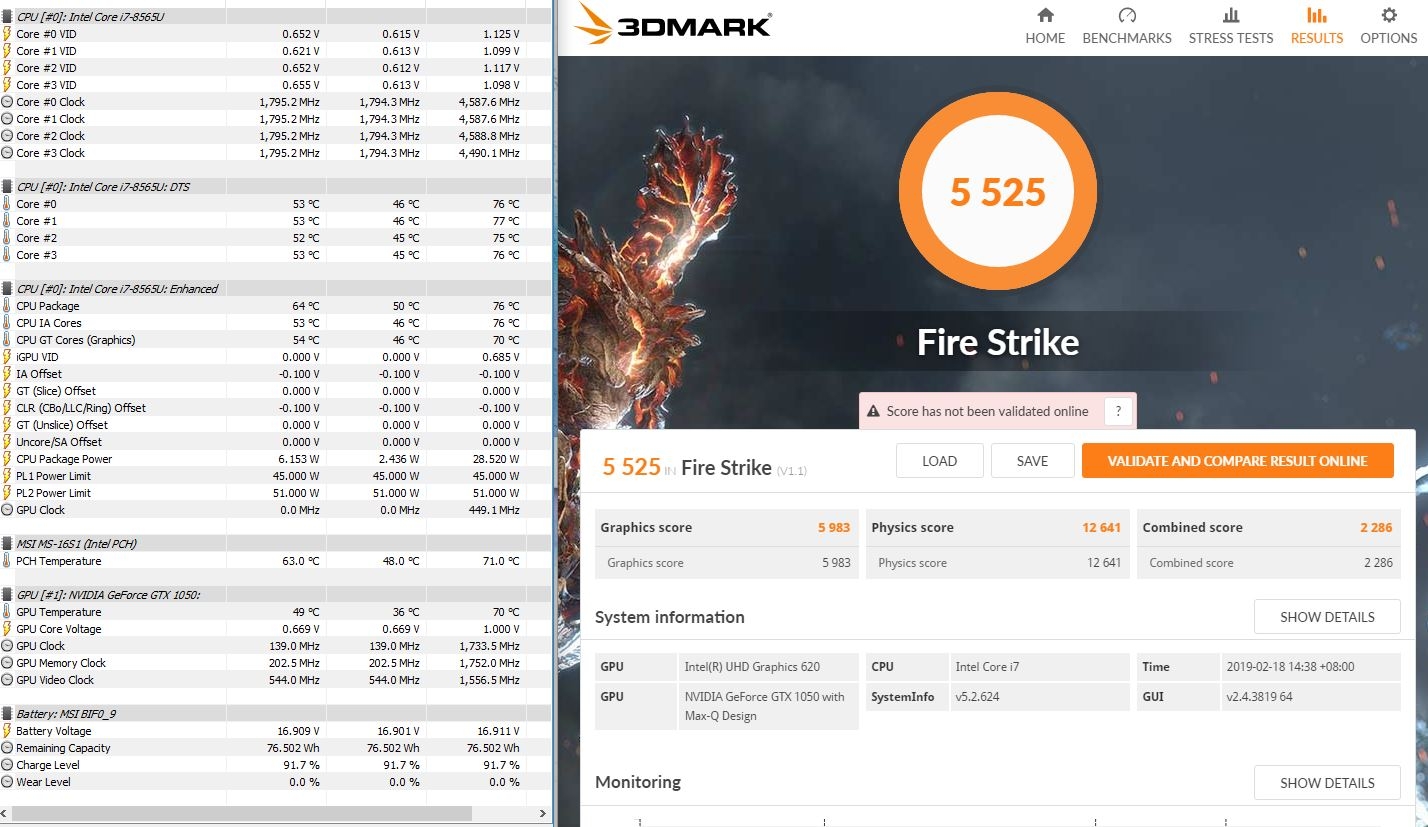
Task: Select the CLR (CBo/LLC/Ring) Offset row
Action: tap(275, 408)
